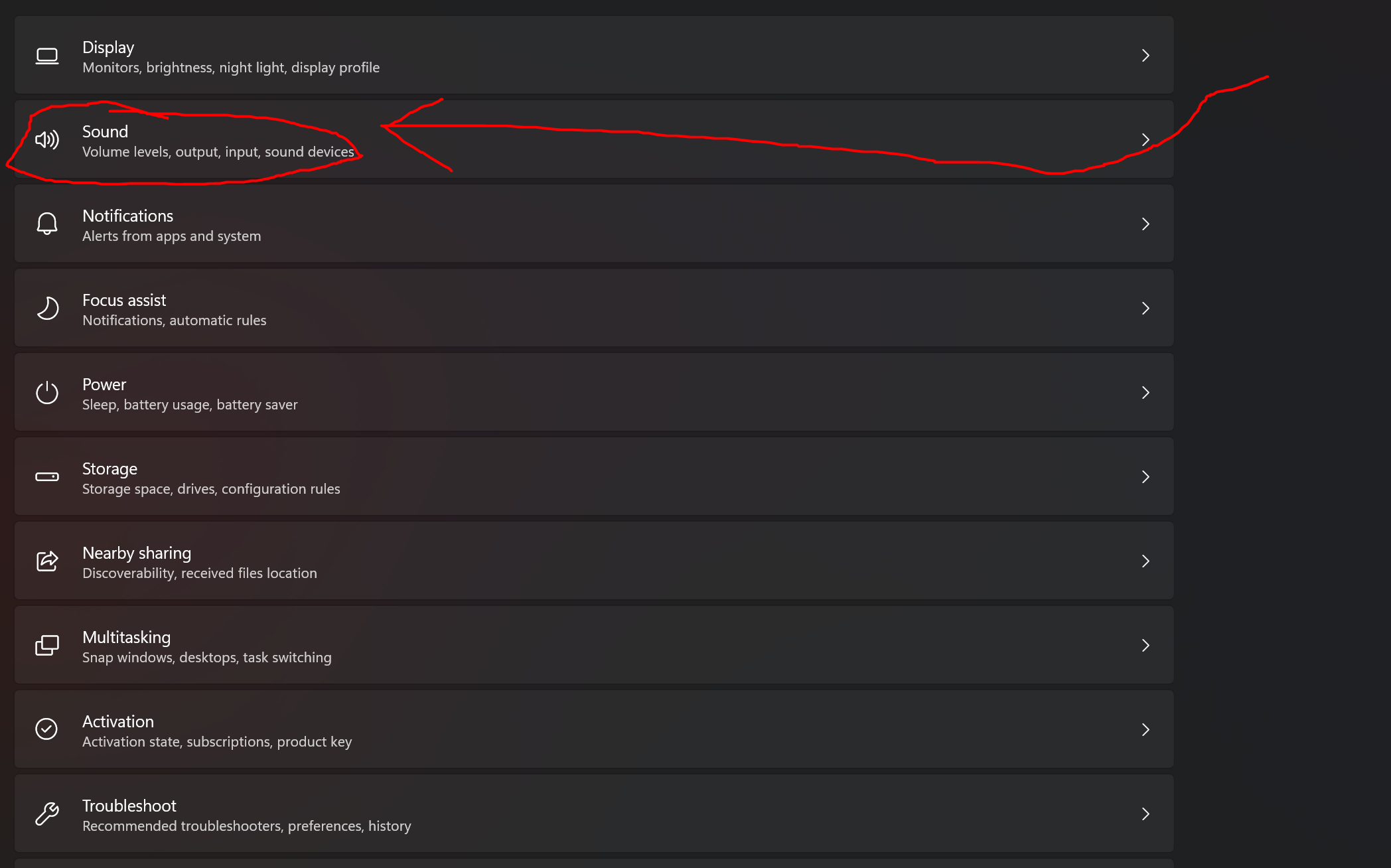
Task: Open Troubleshoot settings title
Action: (x=129, y=806)
